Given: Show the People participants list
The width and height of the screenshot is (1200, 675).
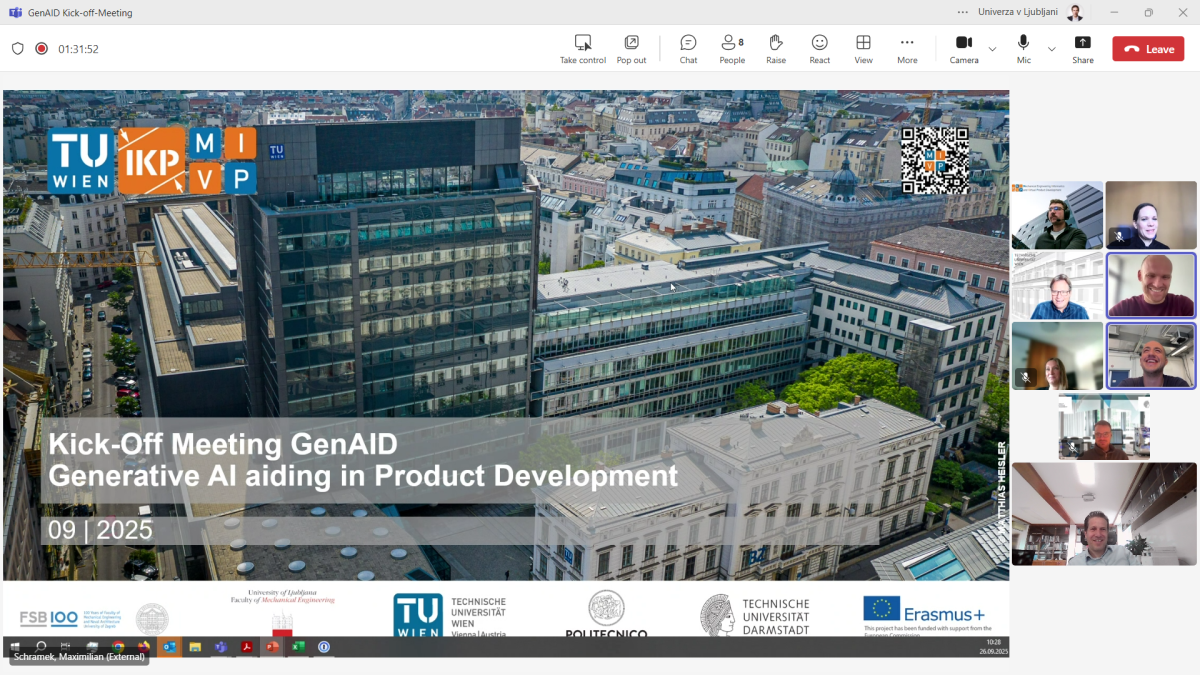Looking at the screenshot, I should 732,48.
